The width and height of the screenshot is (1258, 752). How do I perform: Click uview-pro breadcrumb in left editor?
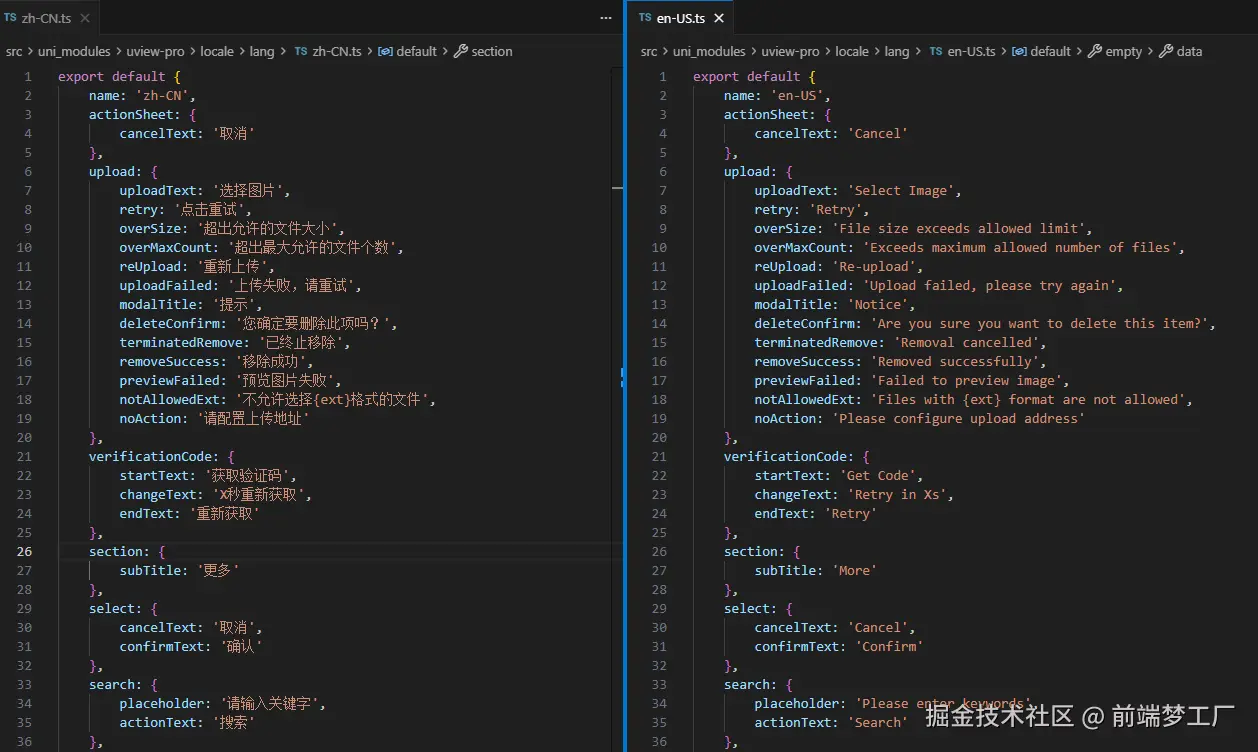155,51
